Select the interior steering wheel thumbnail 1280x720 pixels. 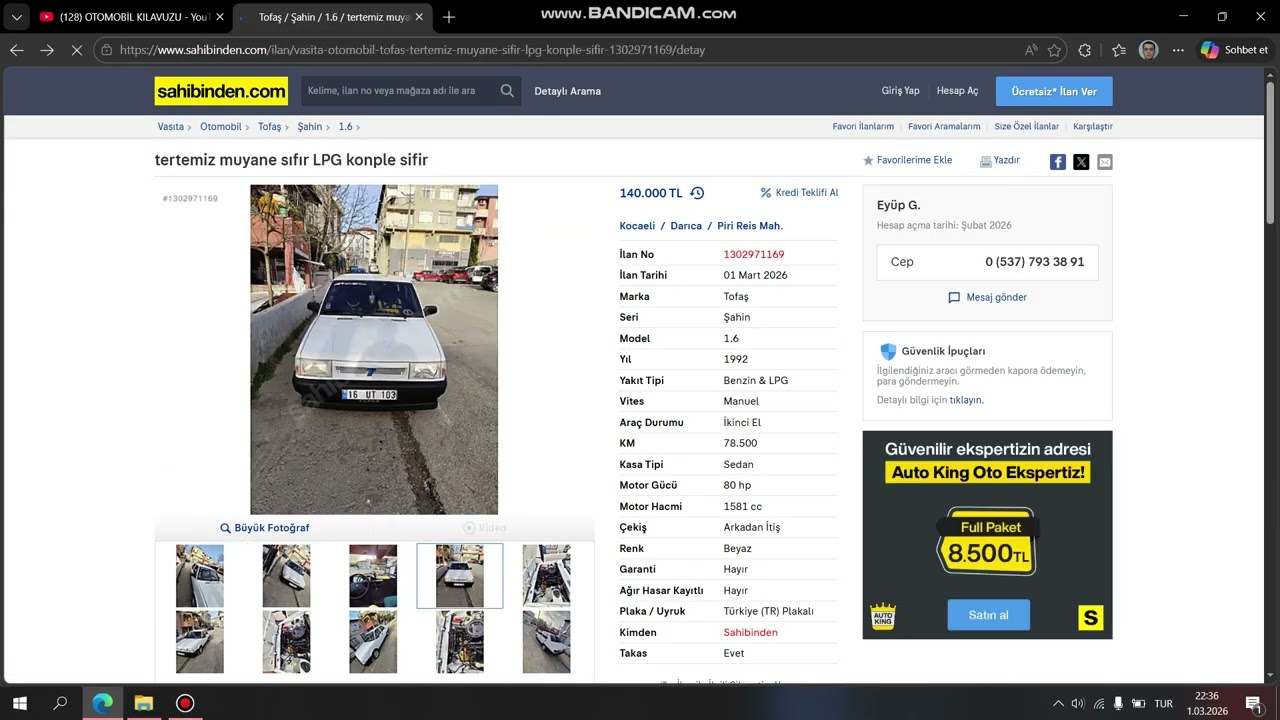click(x=373, y=576)
